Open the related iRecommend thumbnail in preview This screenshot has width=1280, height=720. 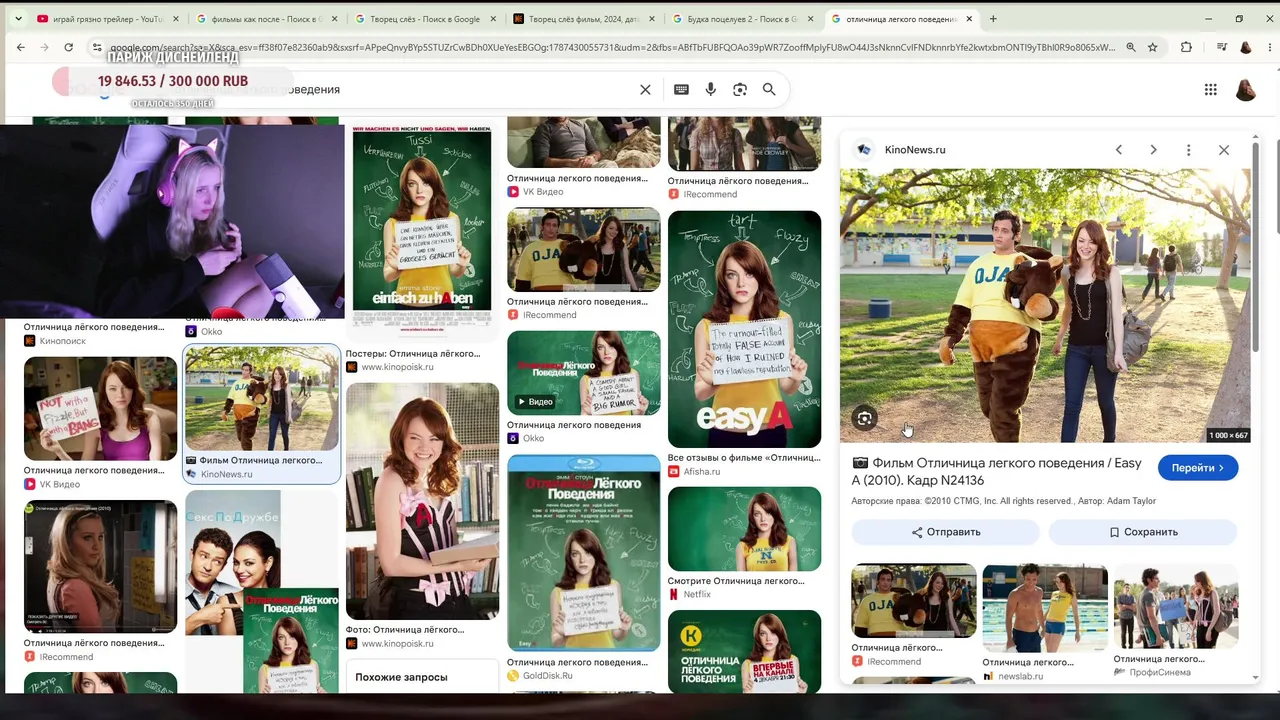click(913, 600)
